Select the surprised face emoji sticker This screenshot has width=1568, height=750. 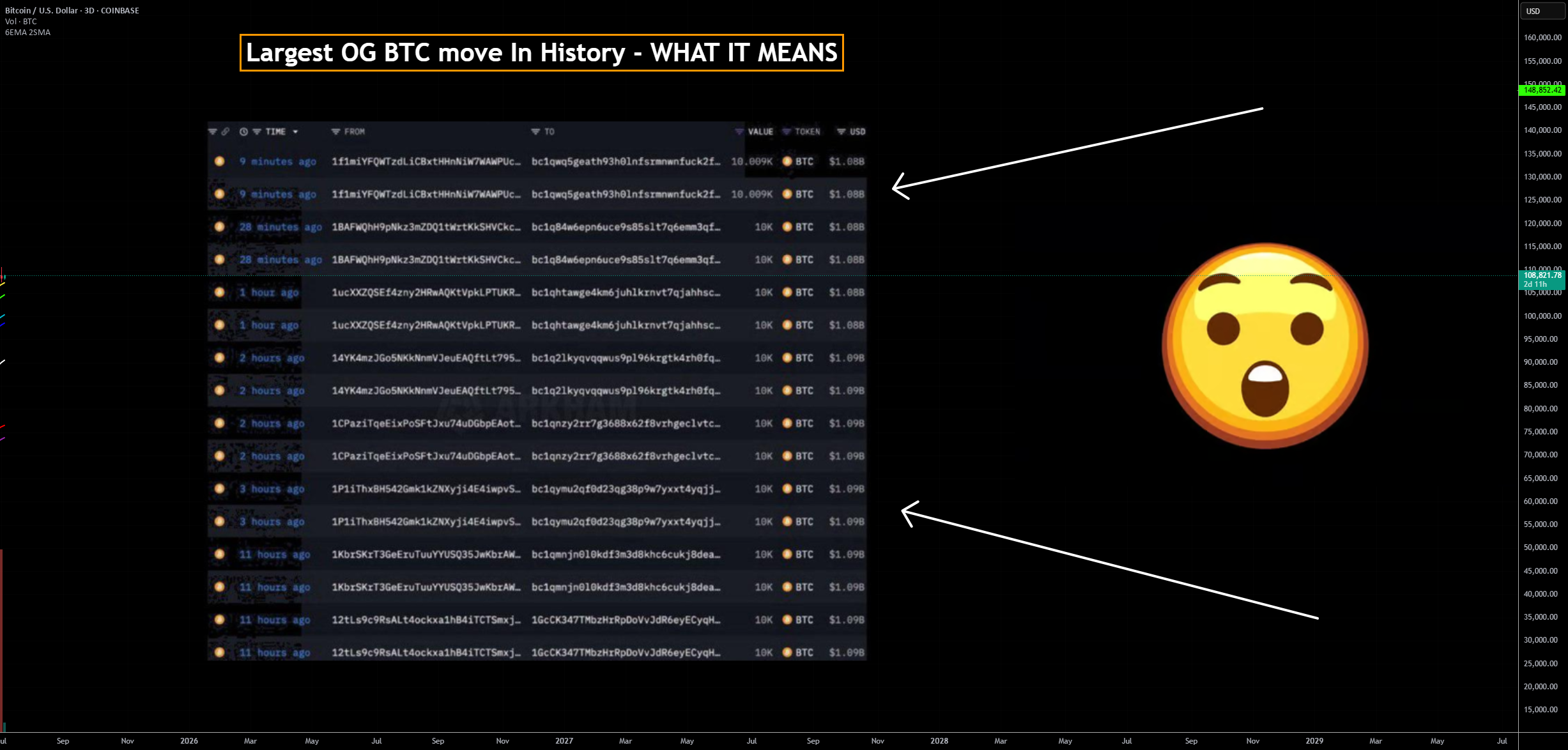pos(1264,346)
